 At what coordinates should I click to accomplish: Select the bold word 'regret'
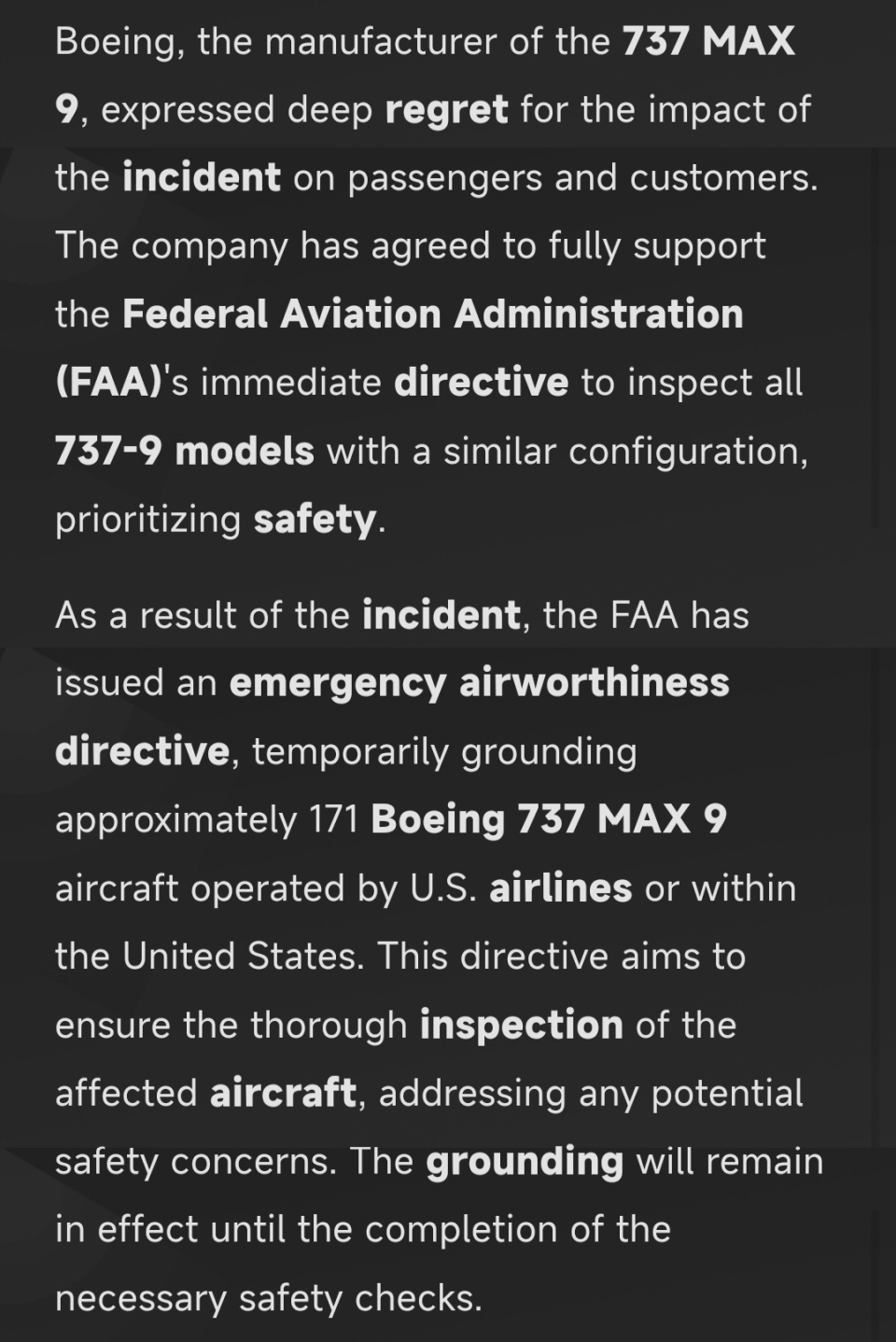pos(446,110)
